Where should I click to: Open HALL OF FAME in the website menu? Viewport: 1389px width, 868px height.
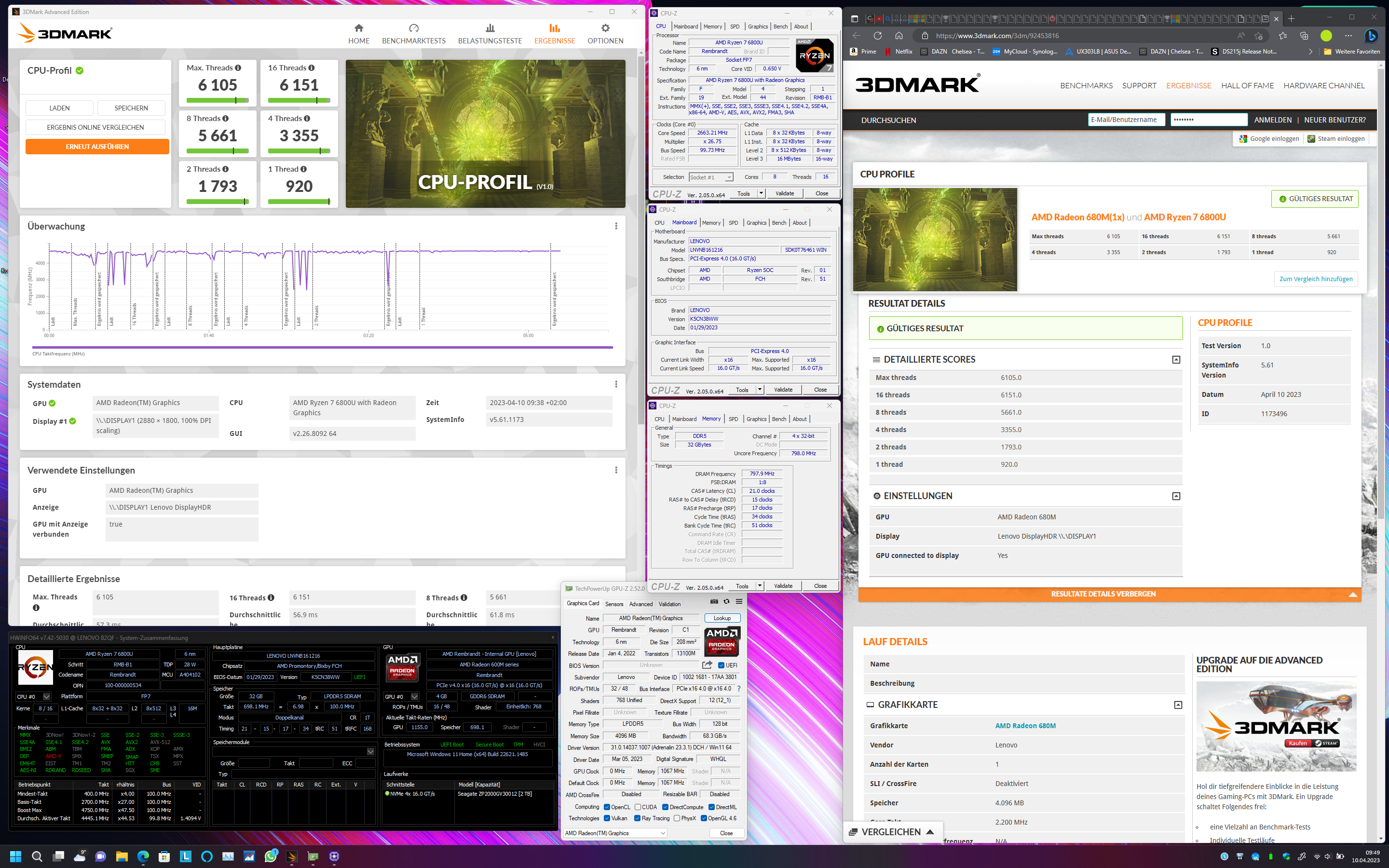[x=1247, y=85]
